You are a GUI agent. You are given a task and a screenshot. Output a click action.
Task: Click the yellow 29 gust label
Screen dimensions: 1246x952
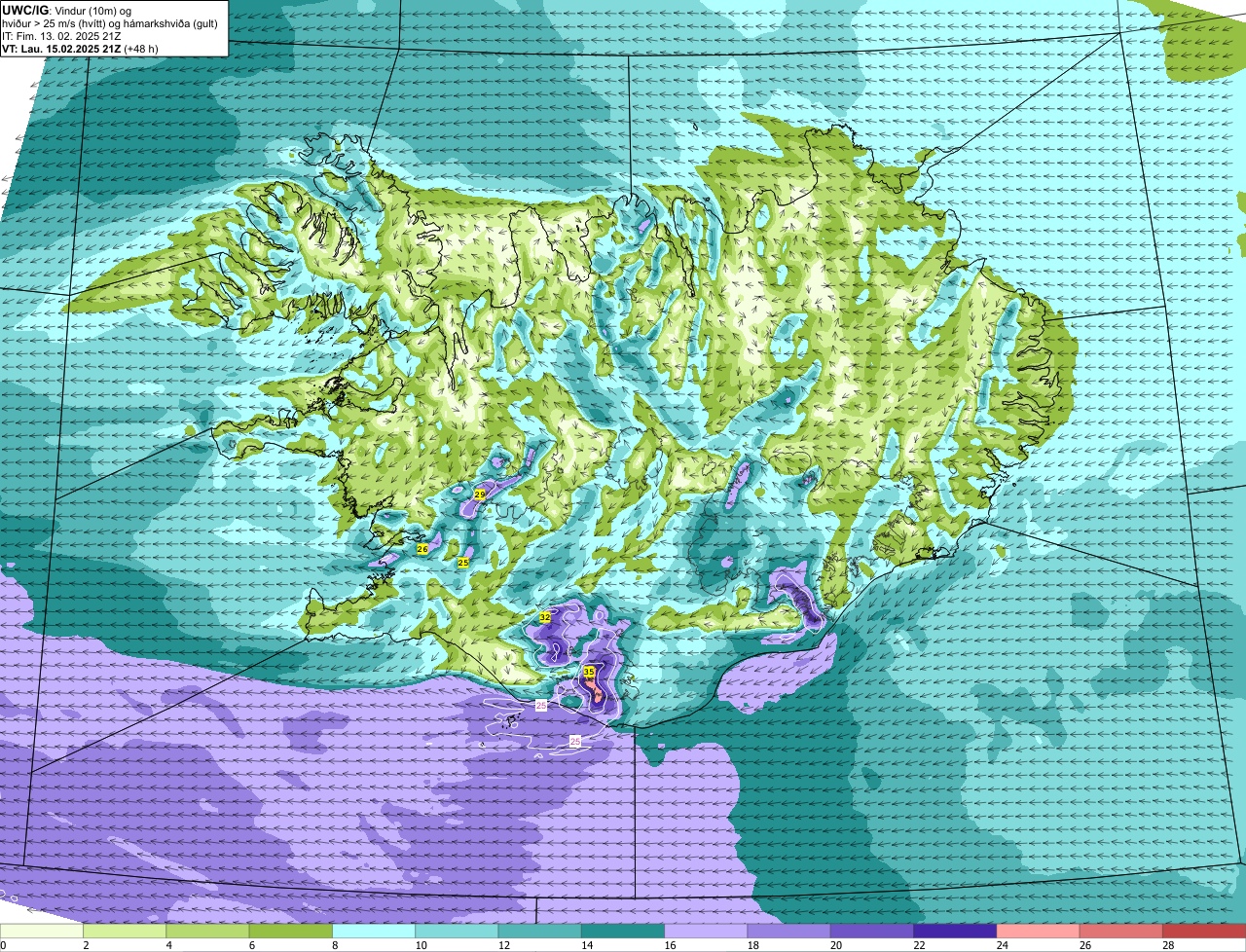(480, 494)
